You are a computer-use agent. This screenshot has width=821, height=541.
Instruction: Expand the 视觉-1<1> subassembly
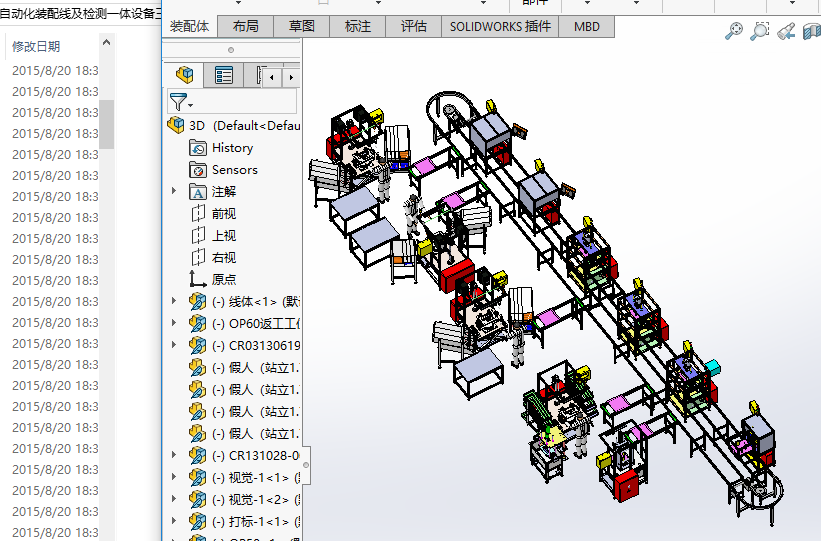coord(174,477)
